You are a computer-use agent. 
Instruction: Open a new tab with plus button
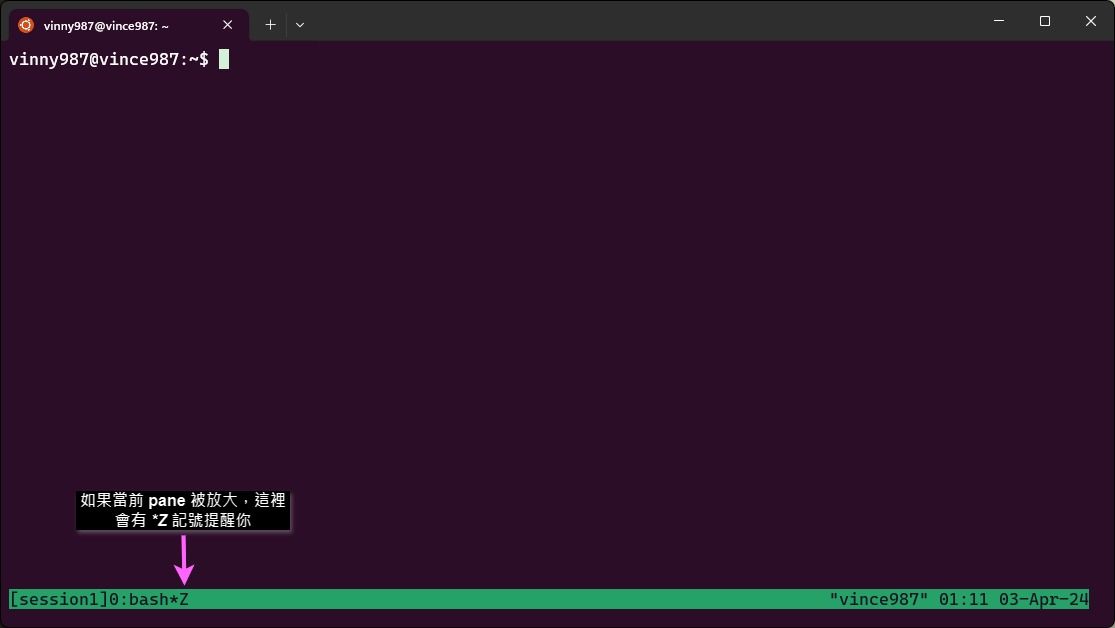coord(270,25)
